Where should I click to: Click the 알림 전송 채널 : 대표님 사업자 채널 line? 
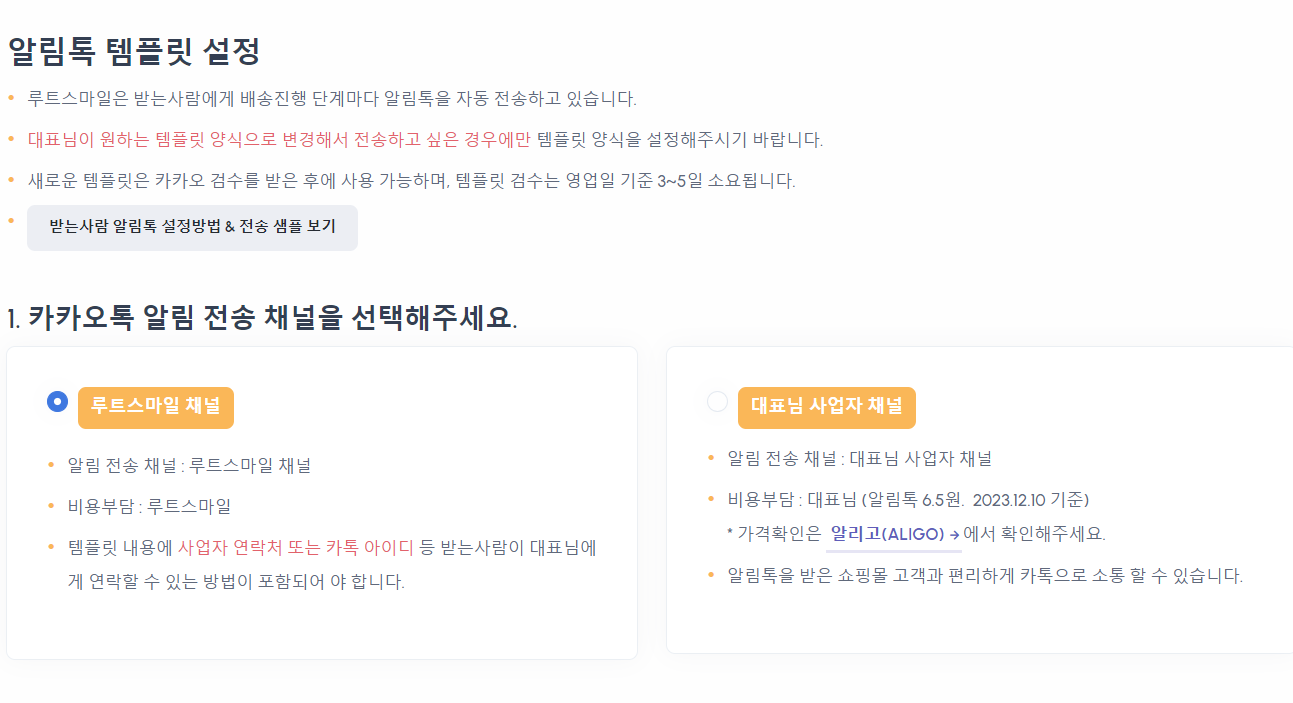tap(859, 459)
